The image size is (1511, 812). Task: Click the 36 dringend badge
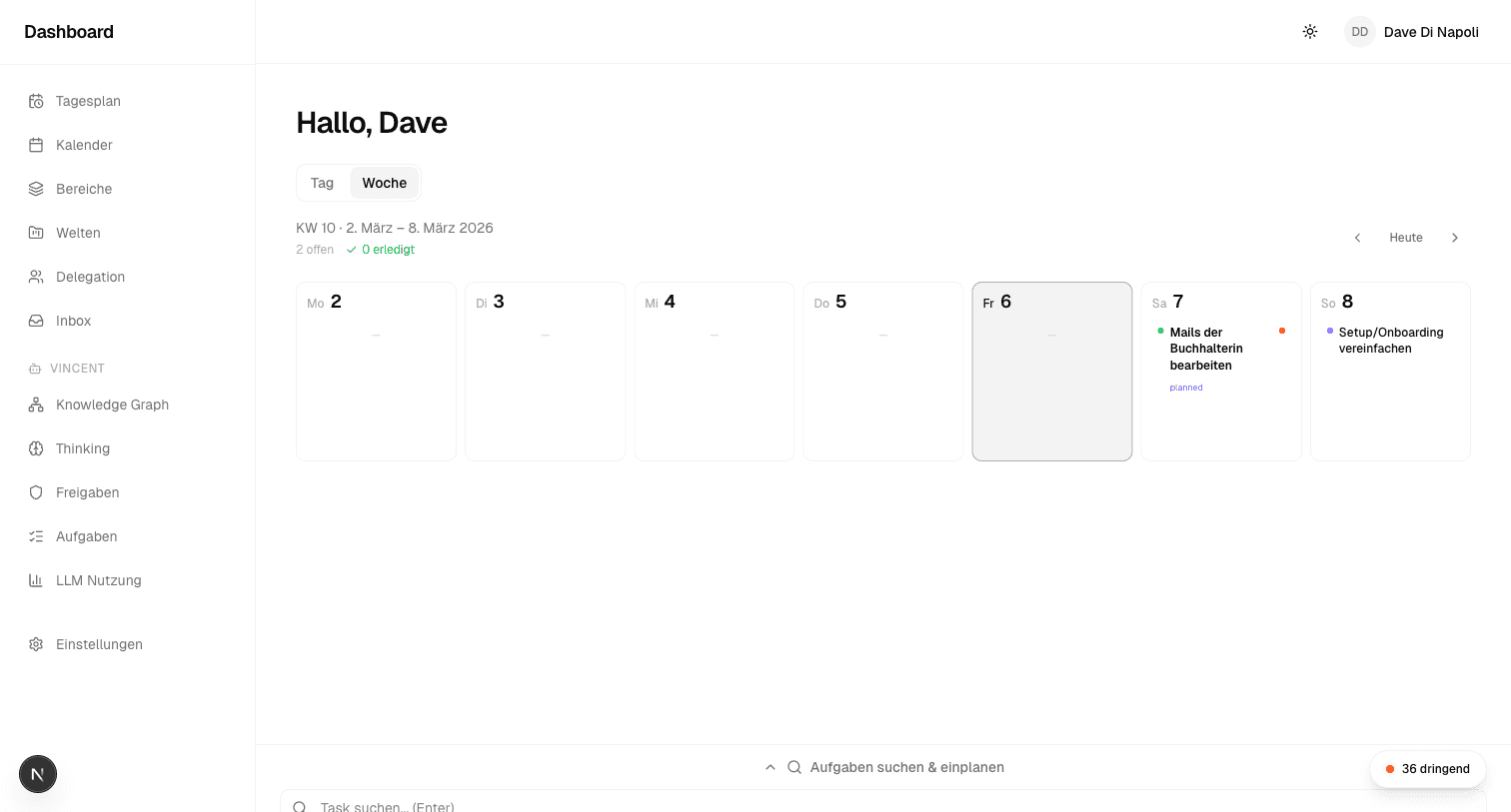pyautogui.click(x=1427, y=769)
